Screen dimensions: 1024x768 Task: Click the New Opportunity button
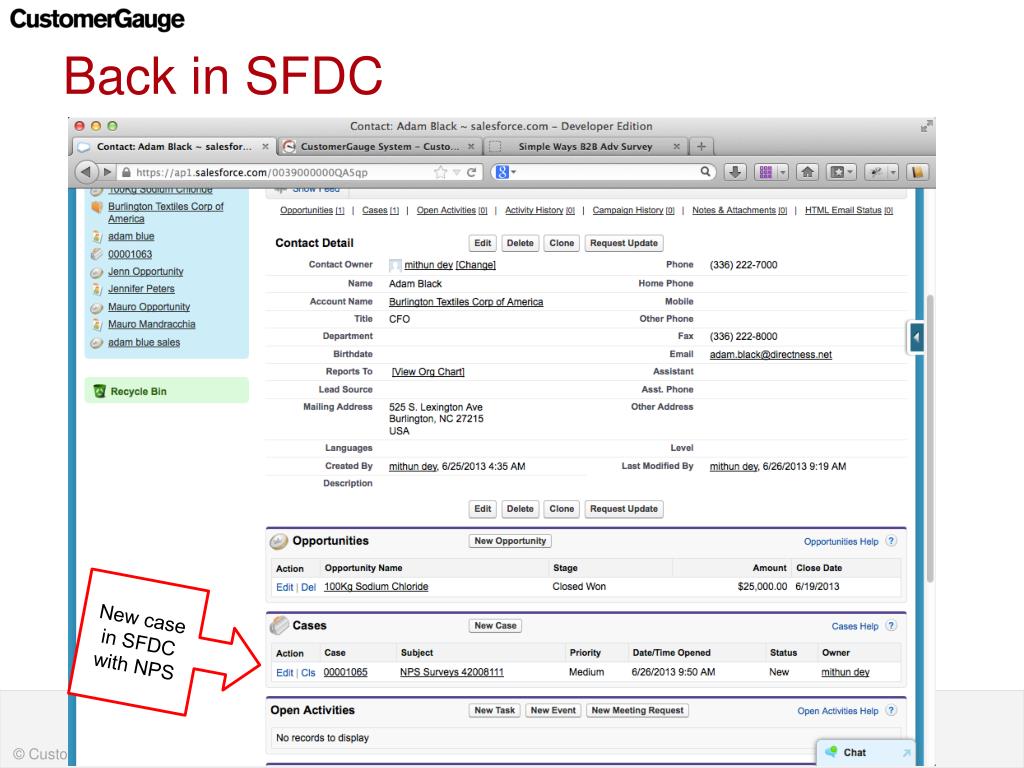pyautogui.click(x=510, y=541)
